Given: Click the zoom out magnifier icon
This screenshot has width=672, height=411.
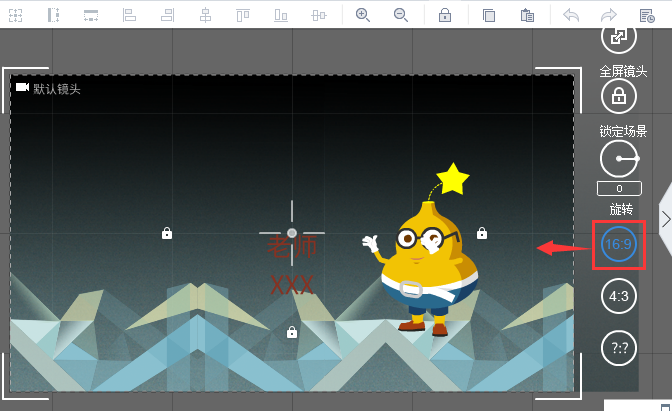Looking at the screenshot, I should 401,15.
